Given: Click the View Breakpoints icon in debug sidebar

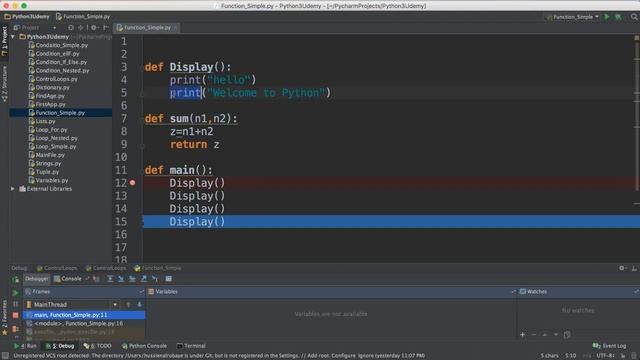Looking at the screenshot, I should click(16, 329).
